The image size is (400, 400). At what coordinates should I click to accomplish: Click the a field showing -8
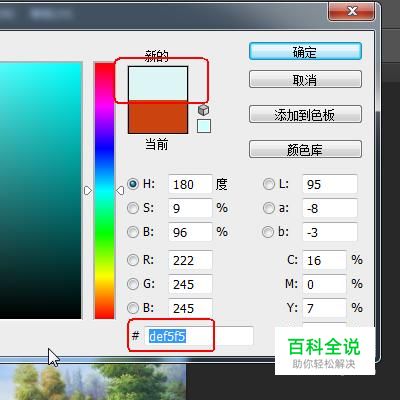point(330,208)
